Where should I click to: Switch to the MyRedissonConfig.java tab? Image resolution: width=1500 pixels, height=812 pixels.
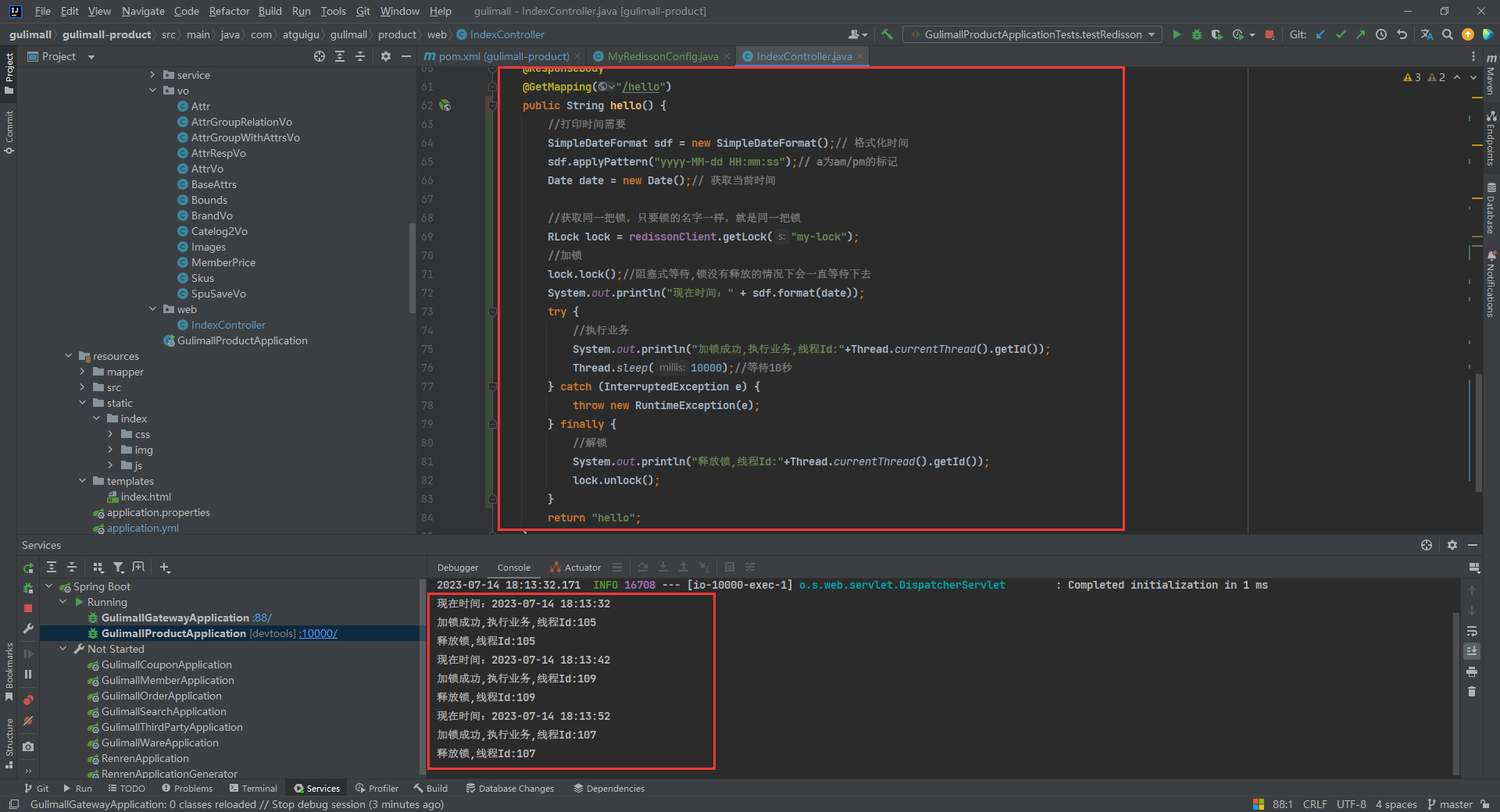(662, 56)
